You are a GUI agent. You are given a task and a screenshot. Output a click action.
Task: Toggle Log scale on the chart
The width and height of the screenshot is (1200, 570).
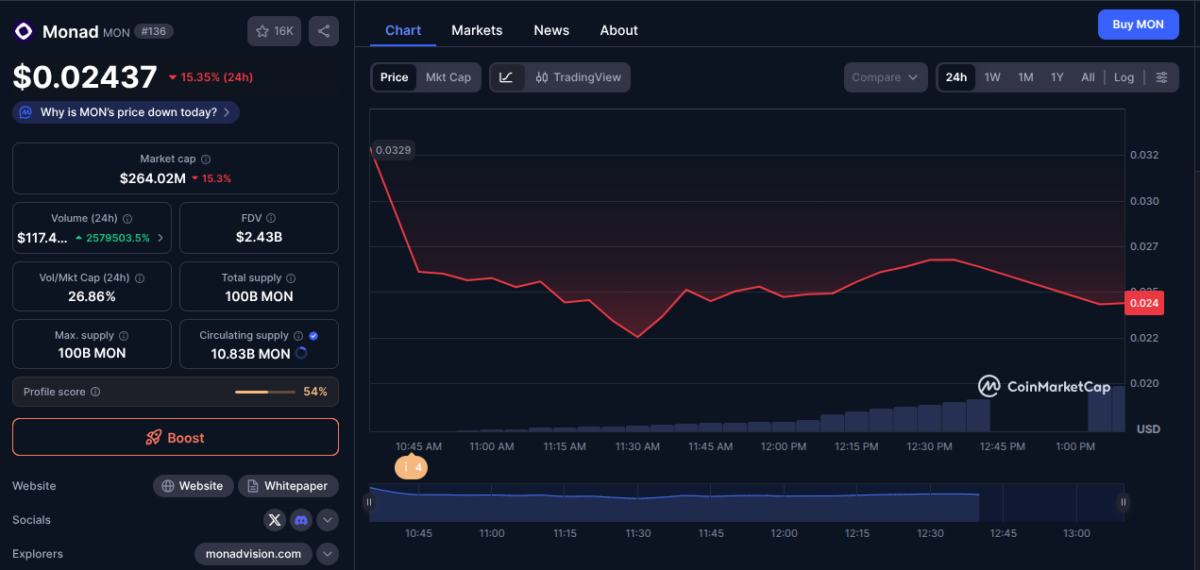tap(1124, 77)
